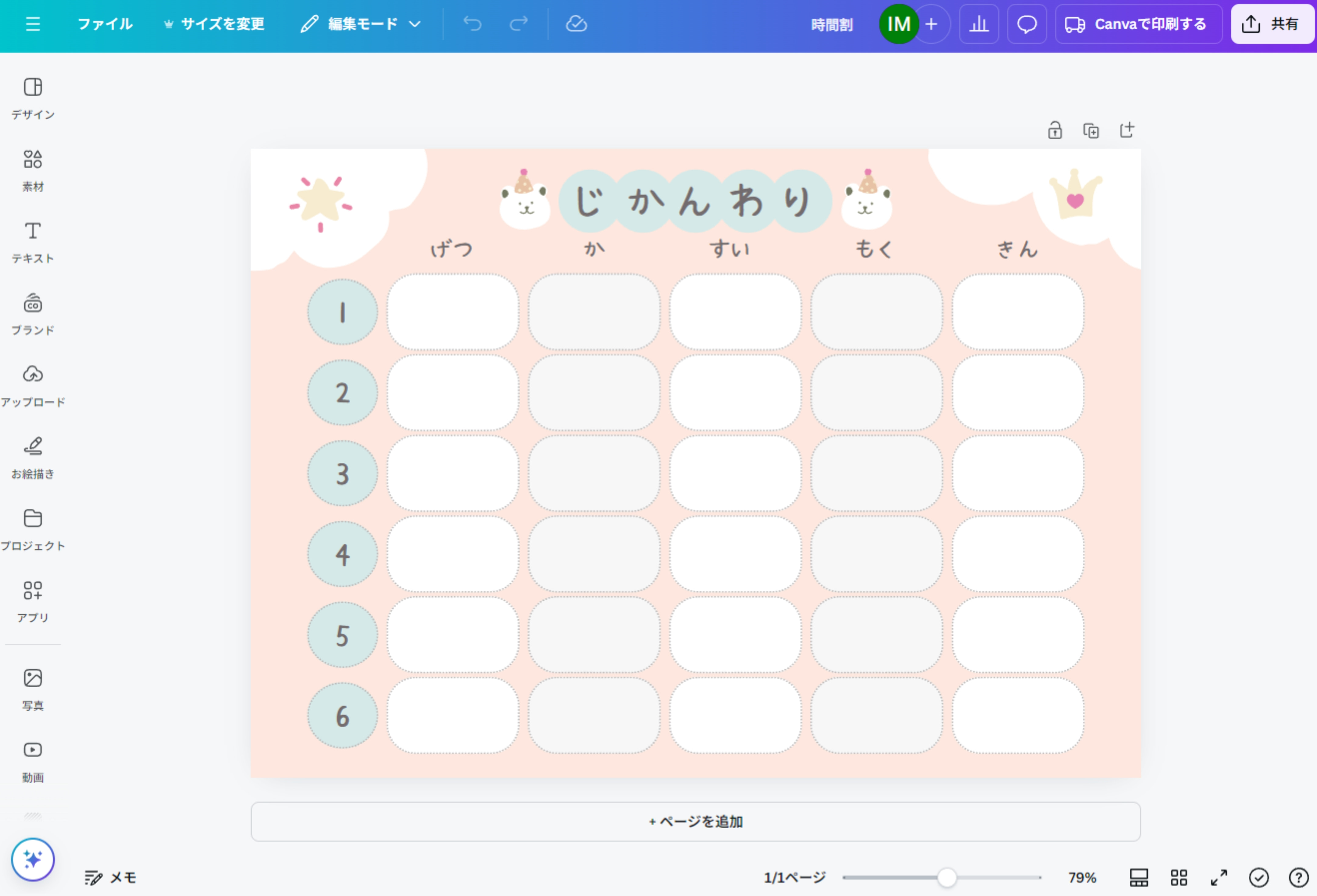Switch to scroll view pages icon
1317x896 pixels.
coord(1138,877)
